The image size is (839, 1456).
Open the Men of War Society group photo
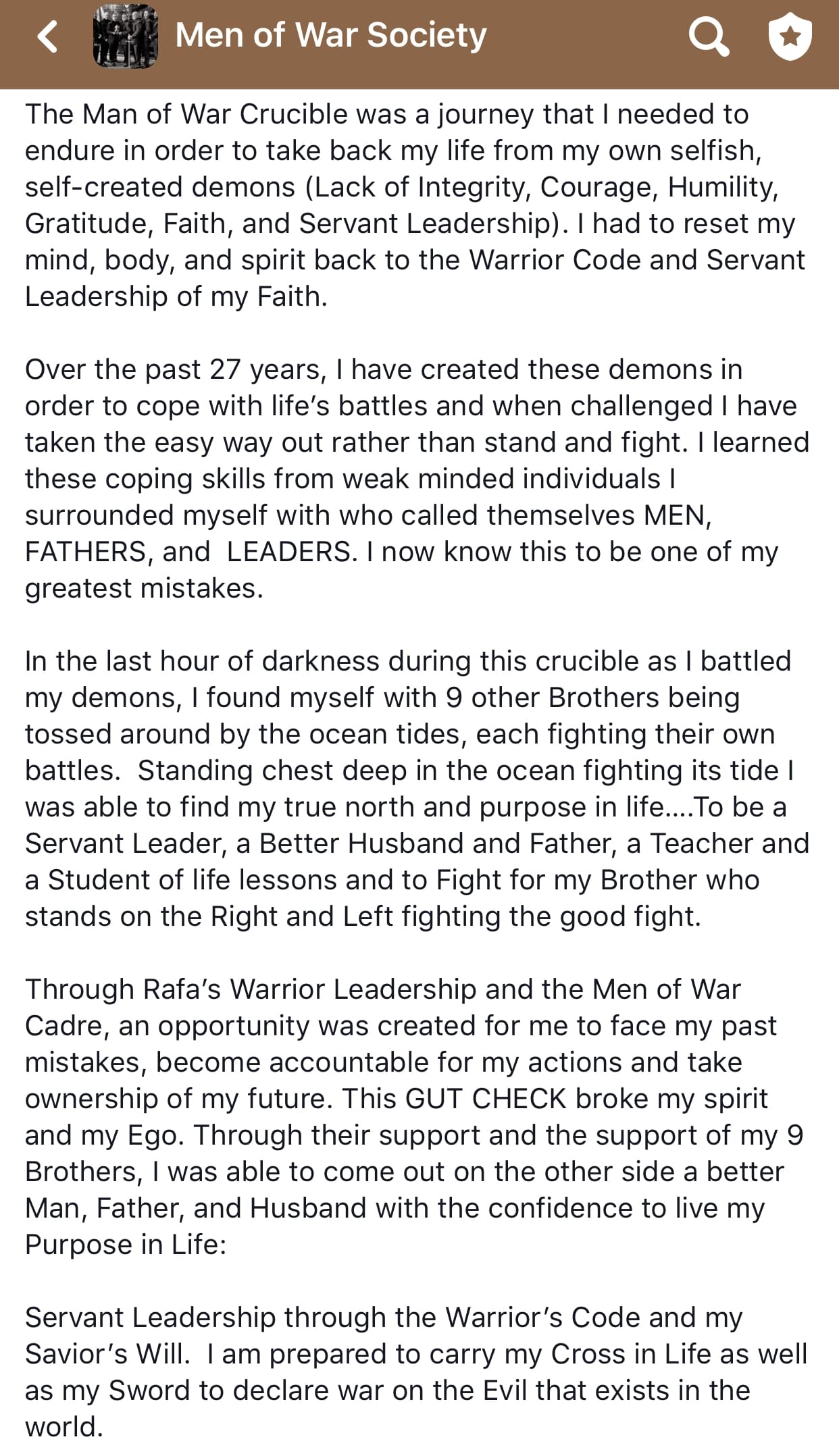pyautogui.click(x=125, y=36)
